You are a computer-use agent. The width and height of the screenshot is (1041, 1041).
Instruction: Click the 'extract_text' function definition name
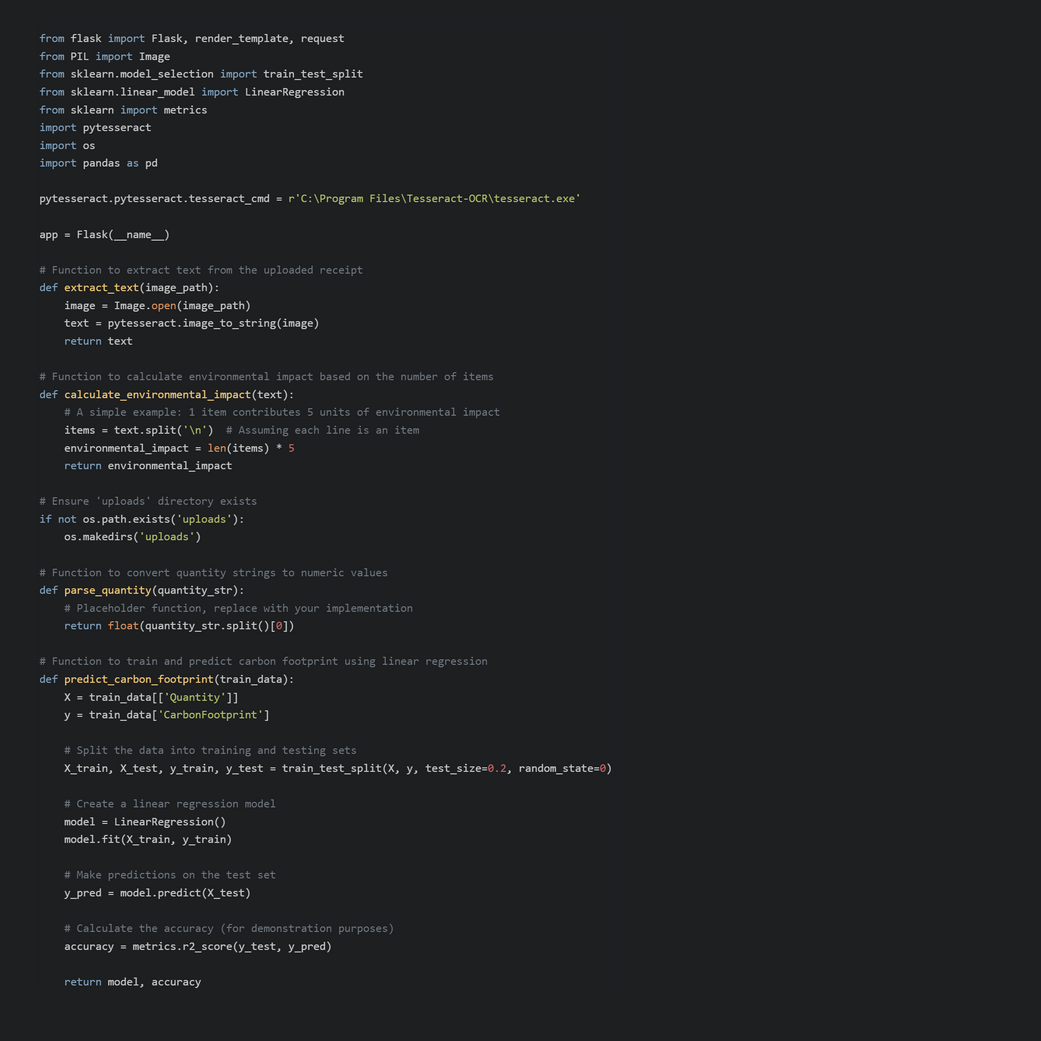point(101,288)
